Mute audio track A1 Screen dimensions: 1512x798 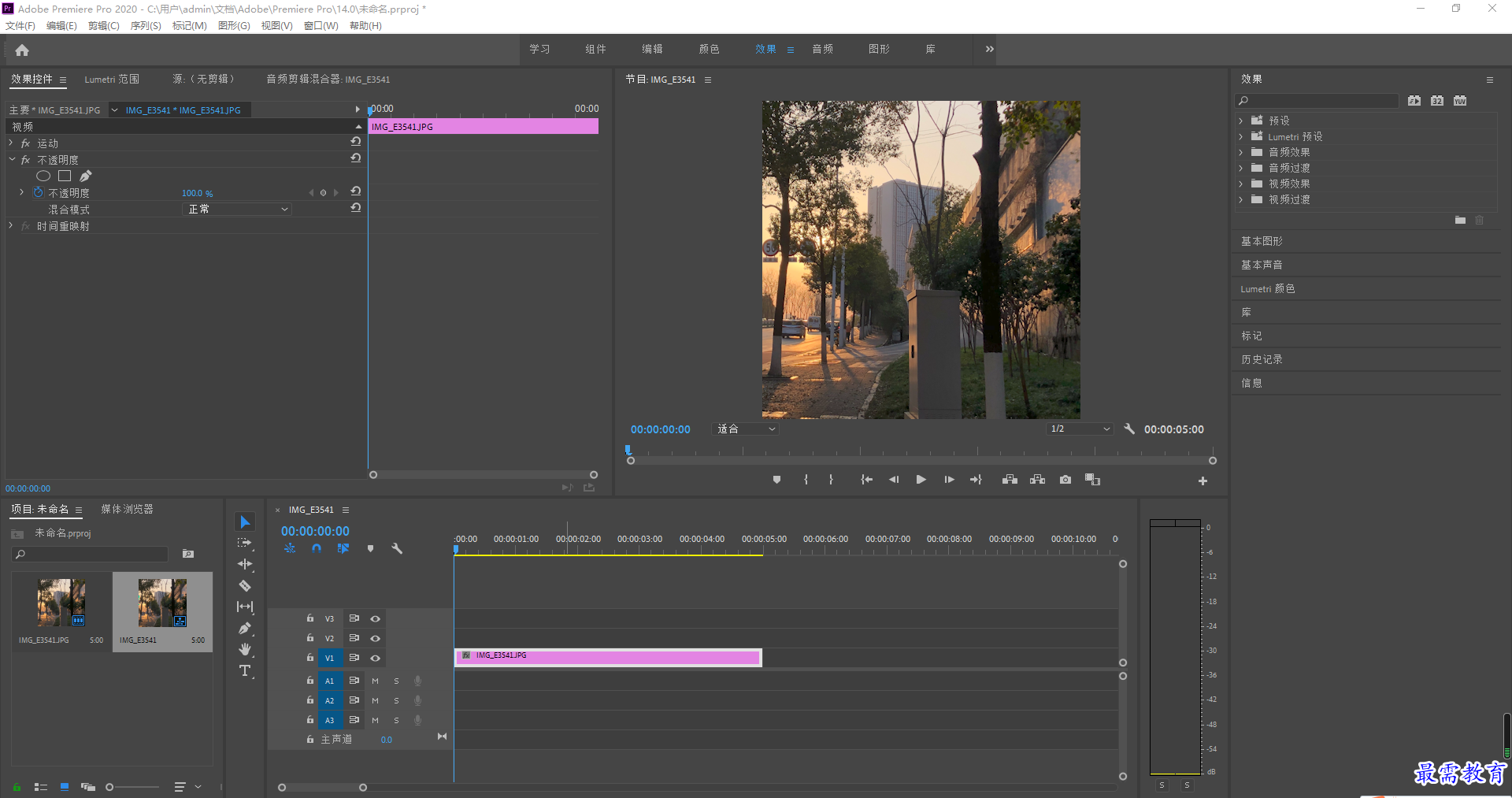tap(375, 681)
